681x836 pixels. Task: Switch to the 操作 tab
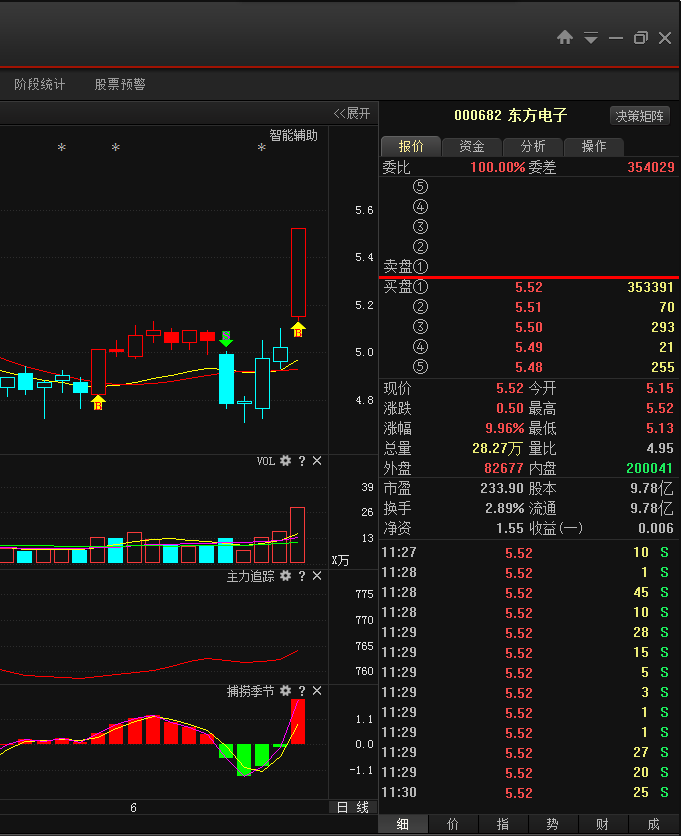click(594, 146)
